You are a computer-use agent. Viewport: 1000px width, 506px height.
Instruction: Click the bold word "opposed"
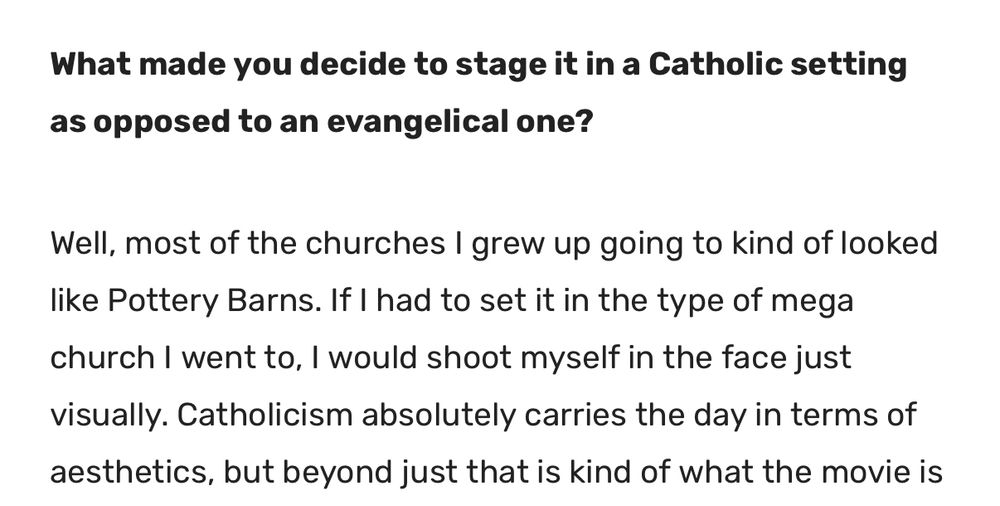click(x=145, y=123)
